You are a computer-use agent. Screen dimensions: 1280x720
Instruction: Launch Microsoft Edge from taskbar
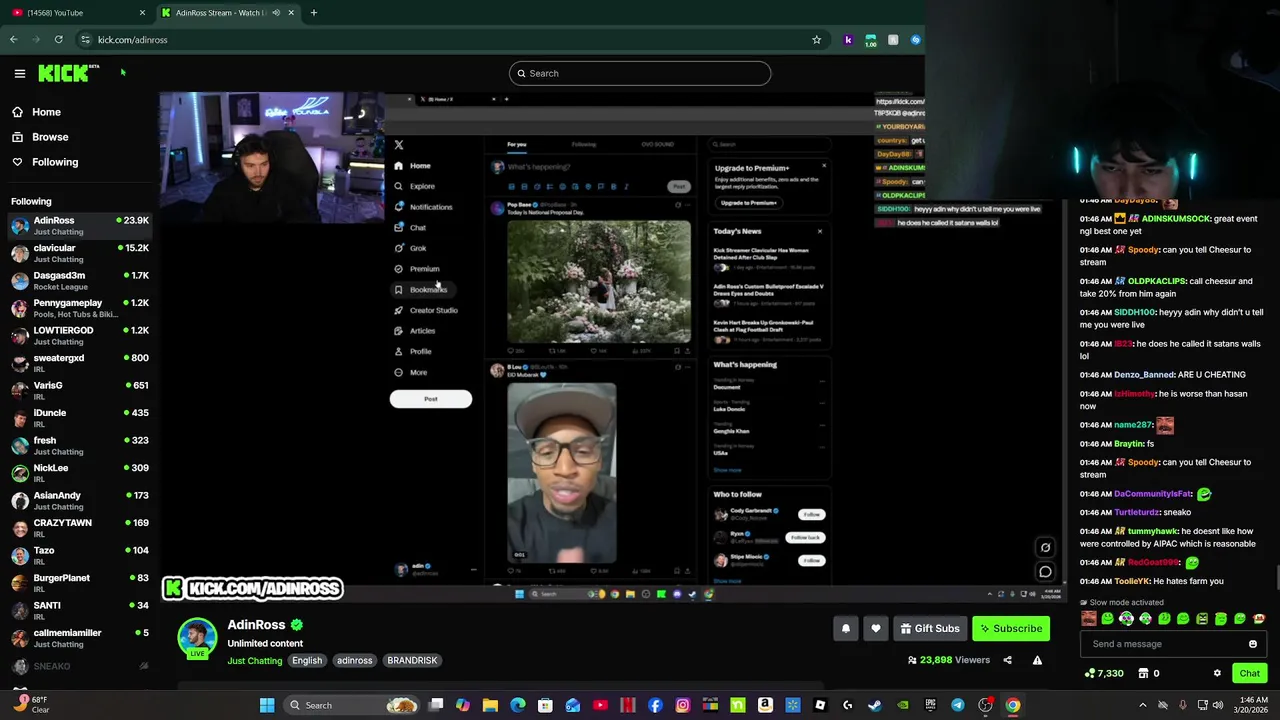[x=518, y=705]
